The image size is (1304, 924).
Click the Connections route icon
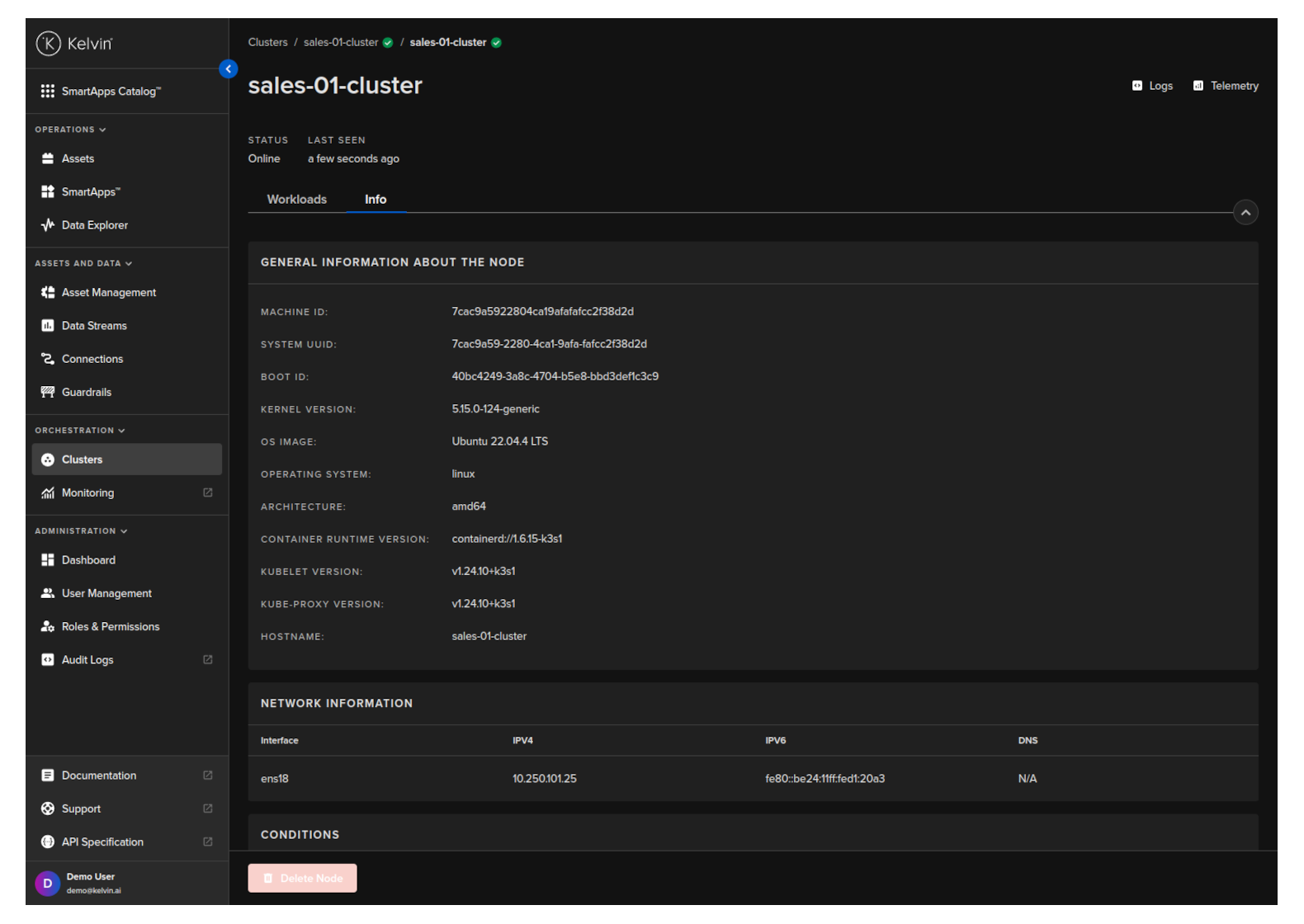pyautogui.click(x=48, y=359)
